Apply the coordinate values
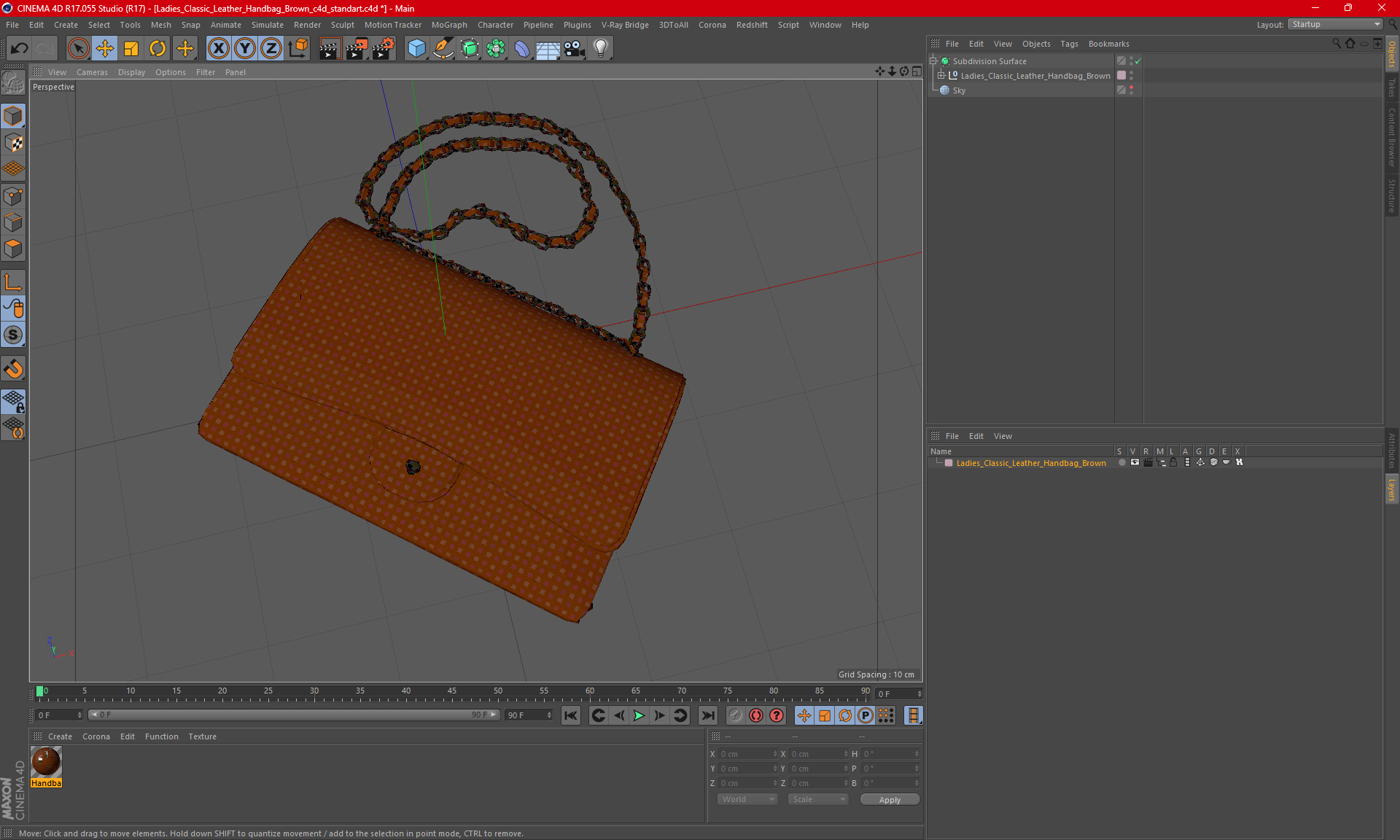 tap(890, 800)
